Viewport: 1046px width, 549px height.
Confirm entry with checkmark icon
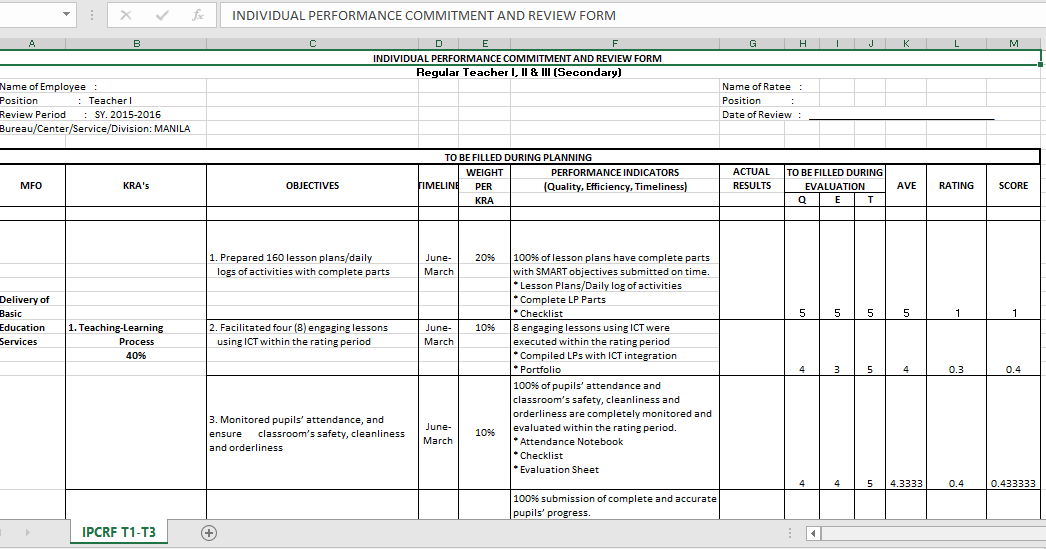162,15
